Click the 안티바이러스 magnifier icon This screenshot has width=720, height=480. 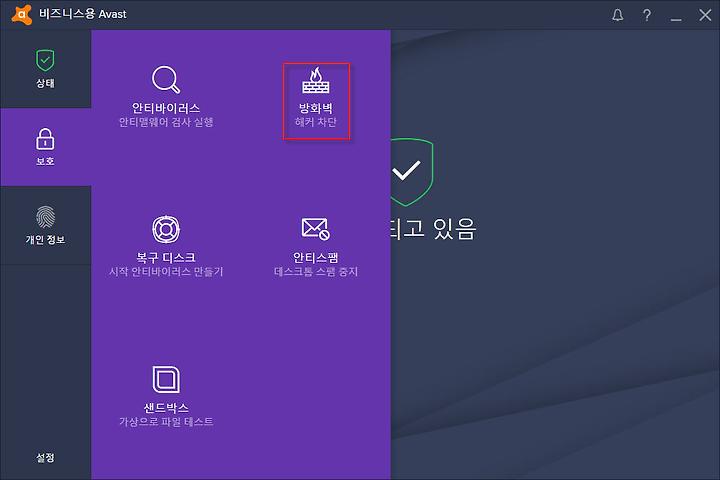click(166, 79)
